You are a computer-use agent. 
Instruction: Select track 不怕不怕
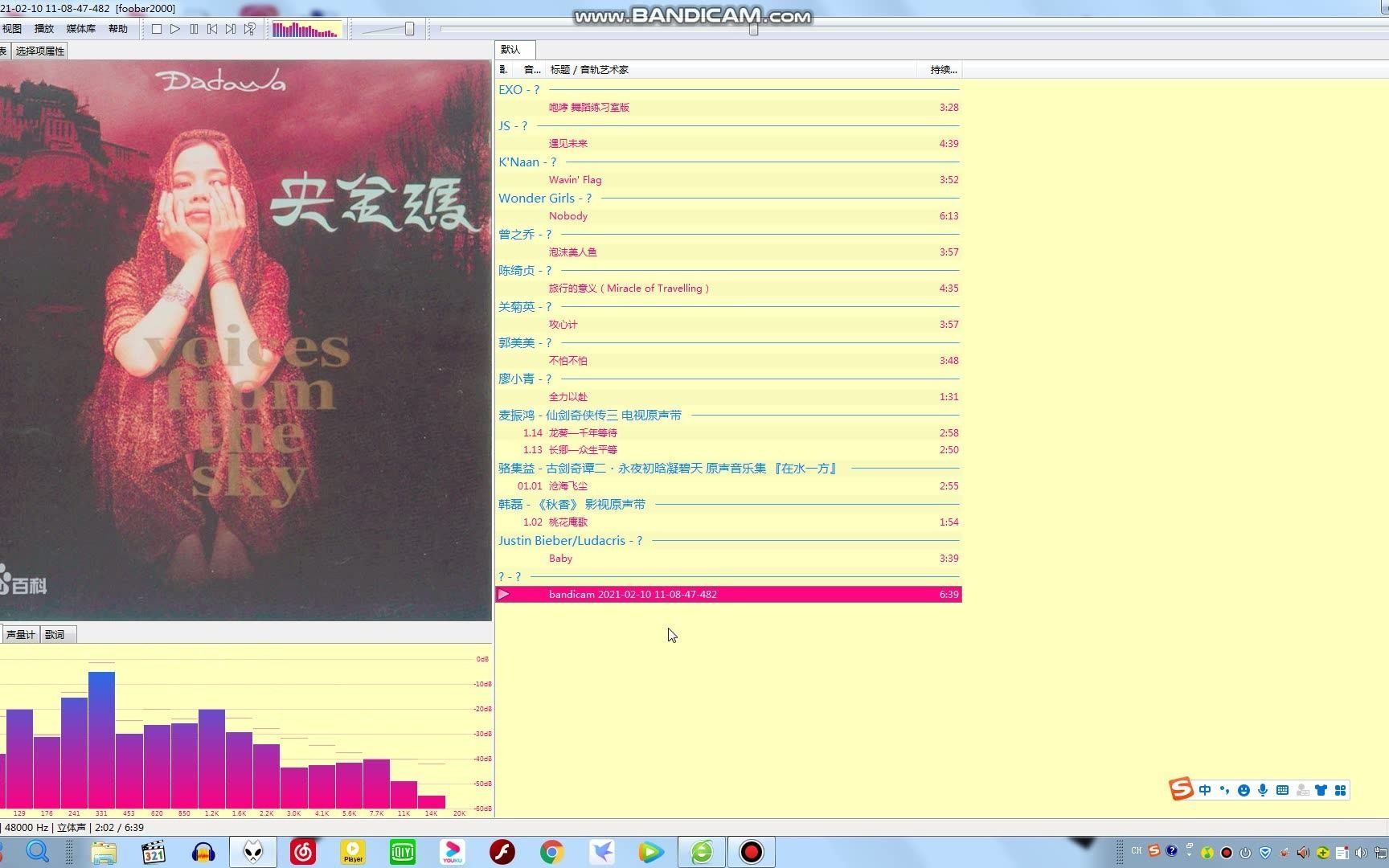728,360
